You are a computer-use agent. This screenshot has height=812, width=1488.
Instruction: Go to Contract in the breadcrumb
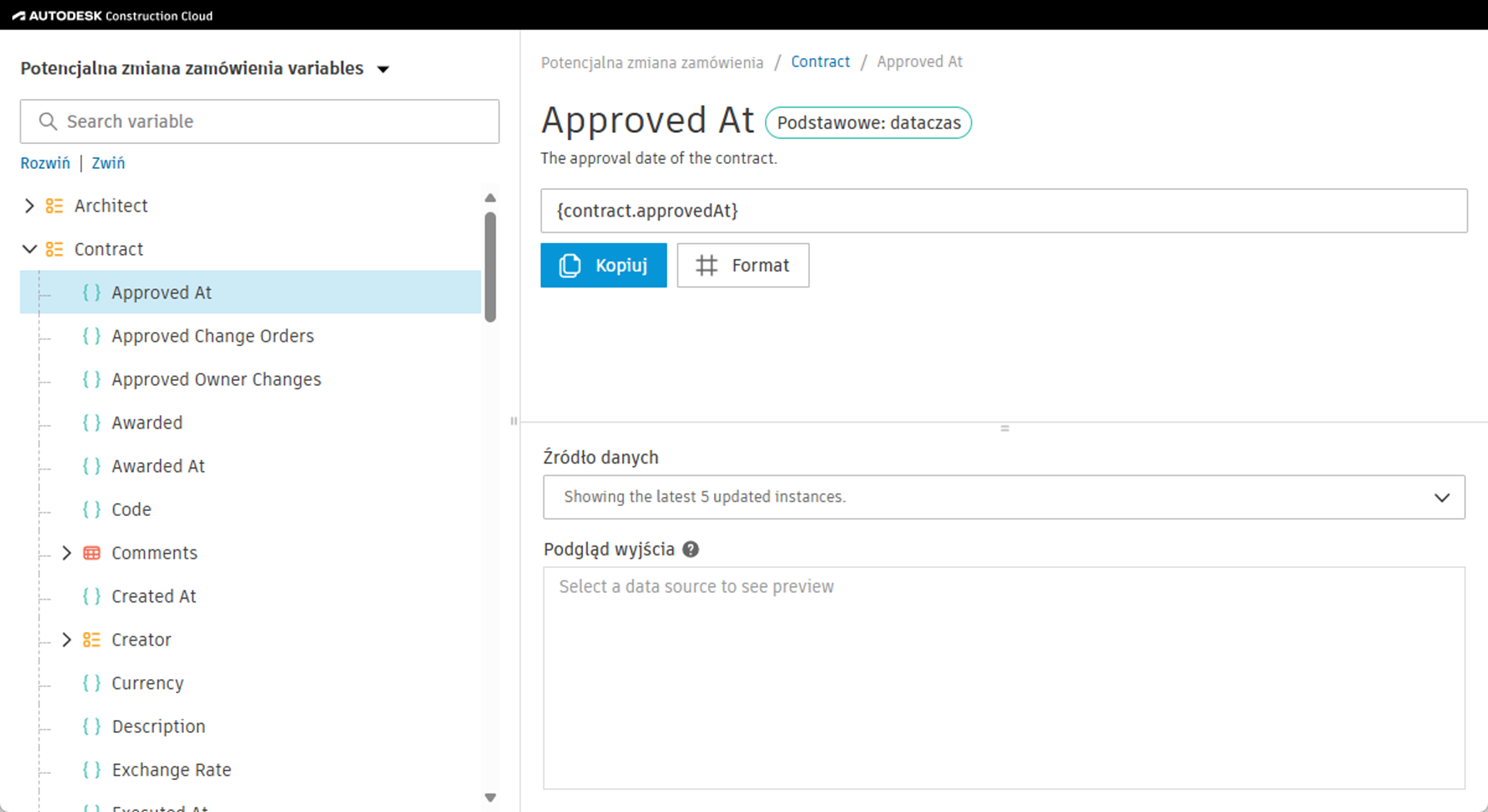[x=820, y=62]
